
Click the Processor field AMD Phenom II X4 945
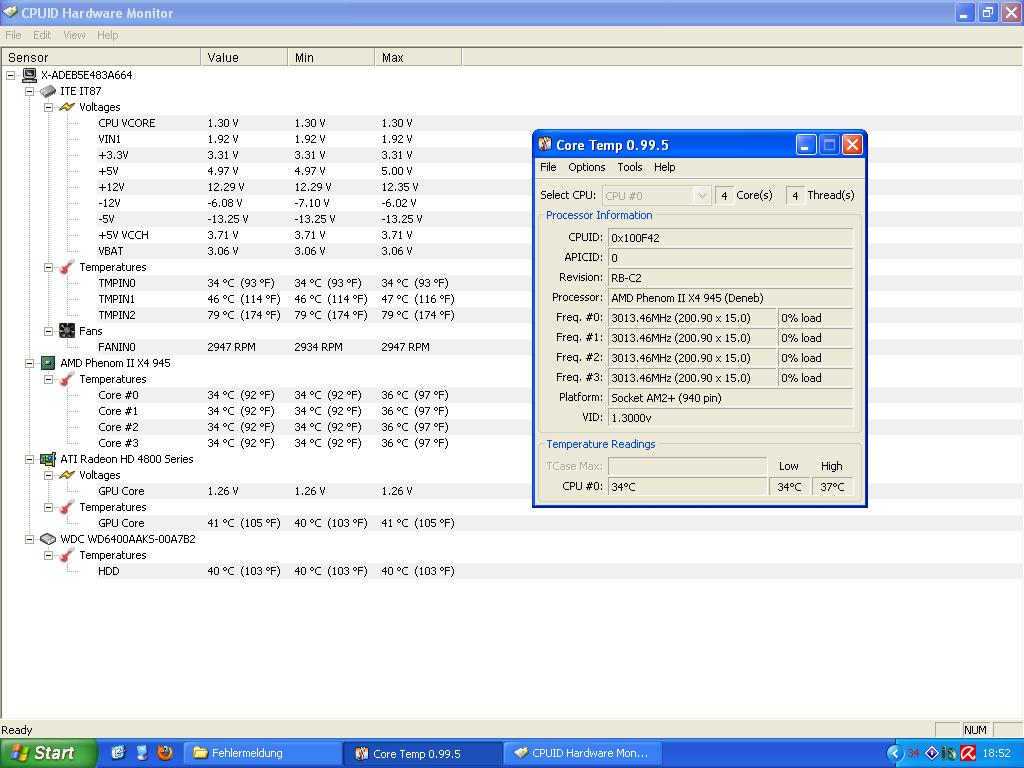click(730, 298)
